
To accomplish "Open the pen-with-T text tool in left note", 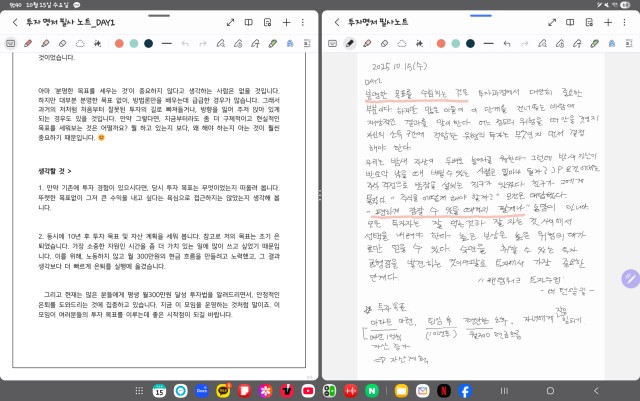I will point(255,43).
